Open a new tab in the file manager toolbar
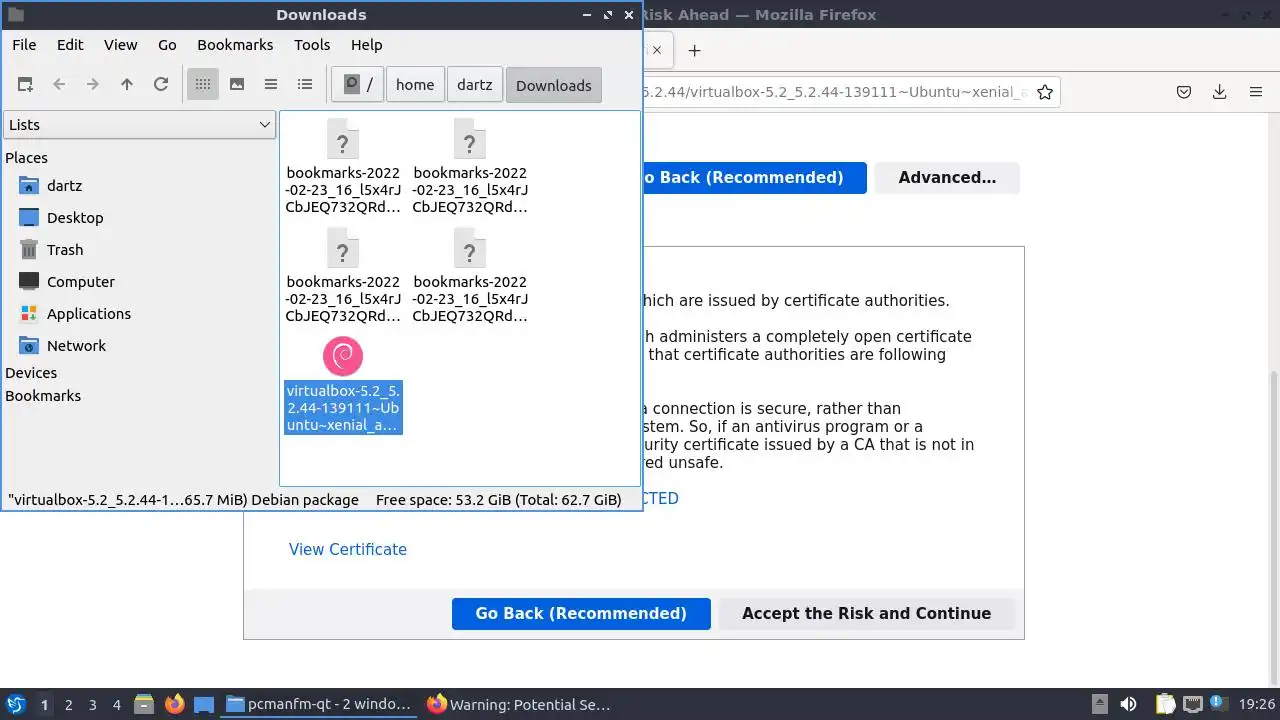Viewport: 1280px width, 720px height. (25, 85)
